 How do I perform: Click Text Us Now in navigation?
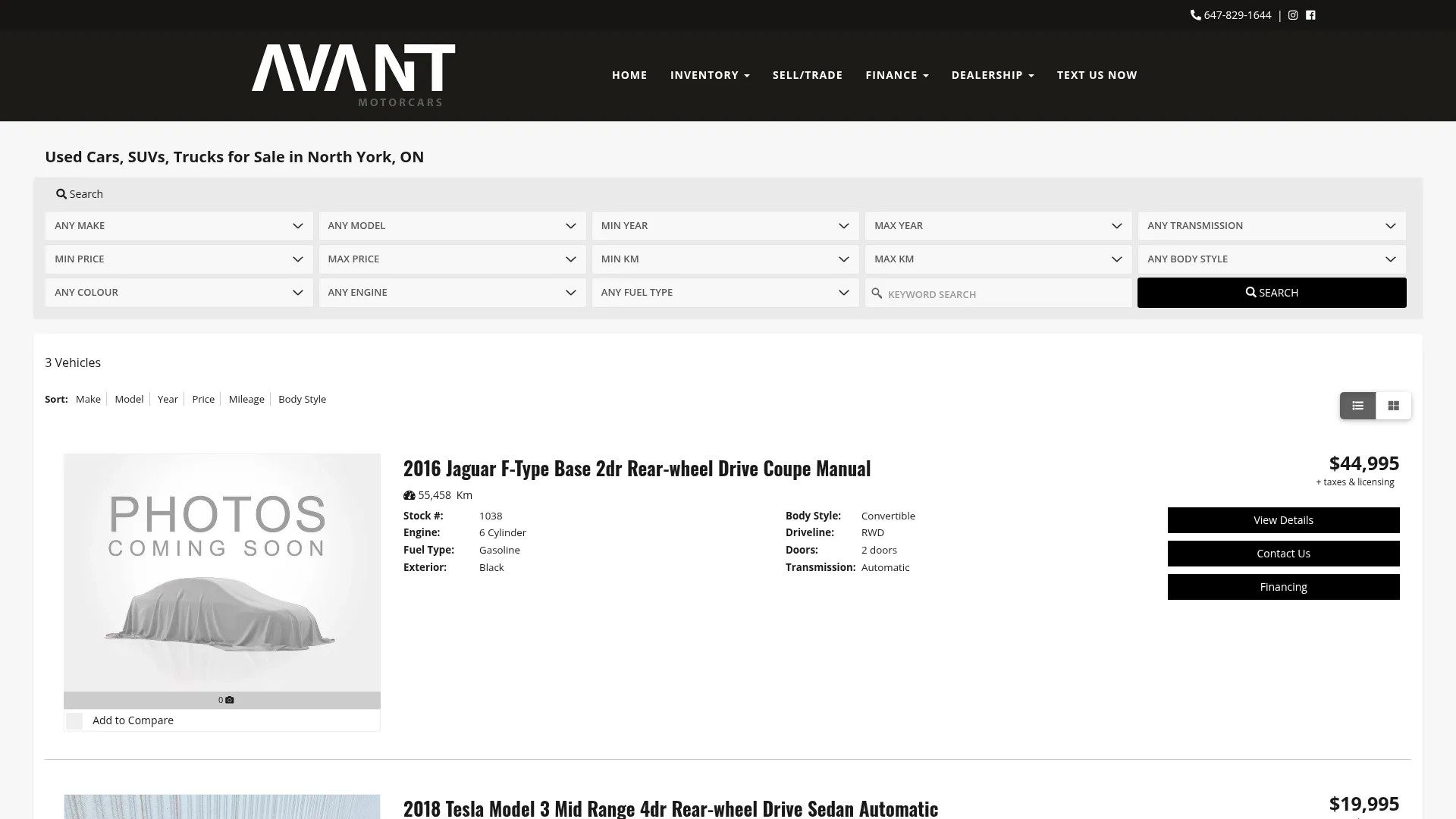point(1097,75)
